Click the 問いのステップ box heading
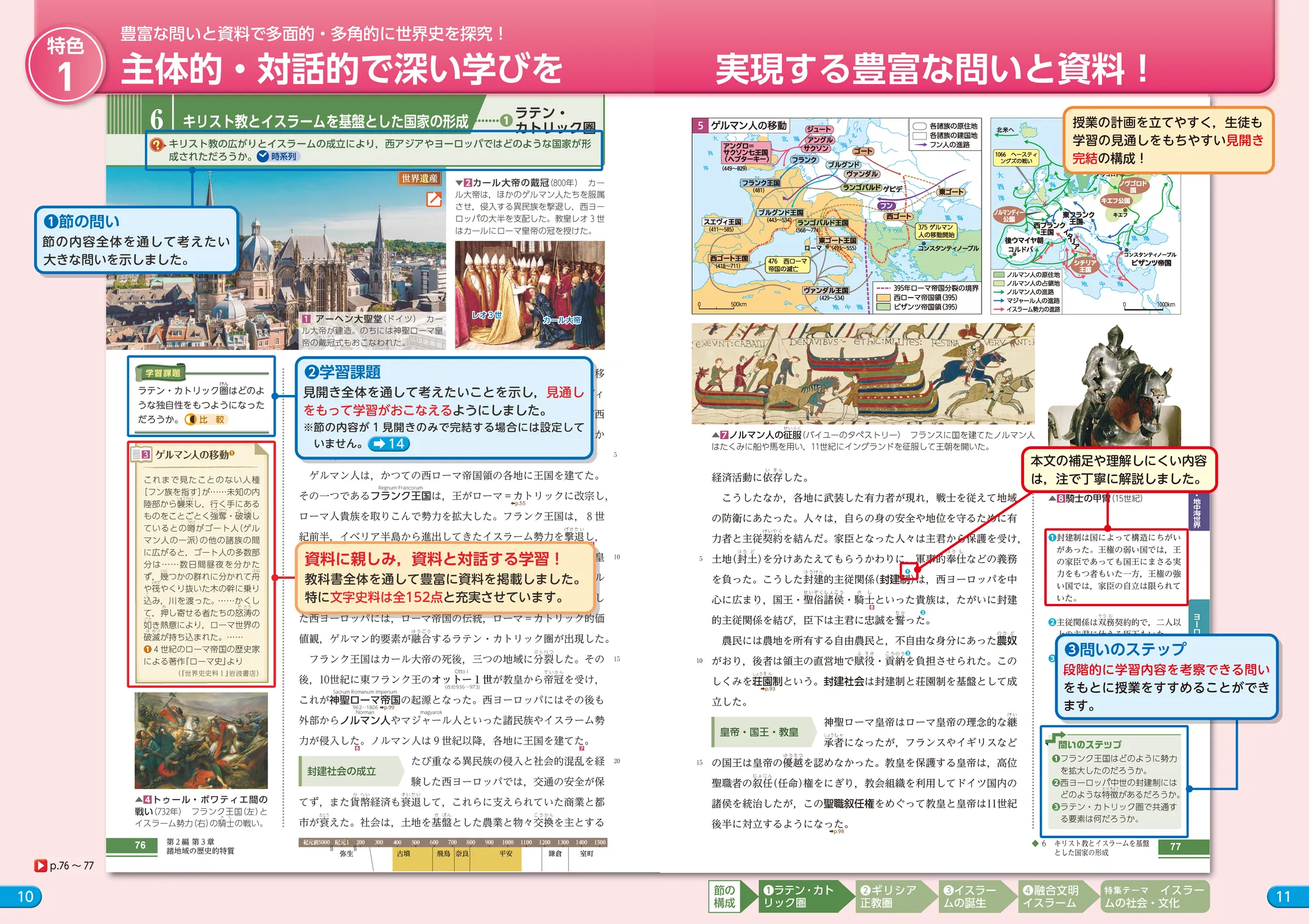 point(1089,744)
